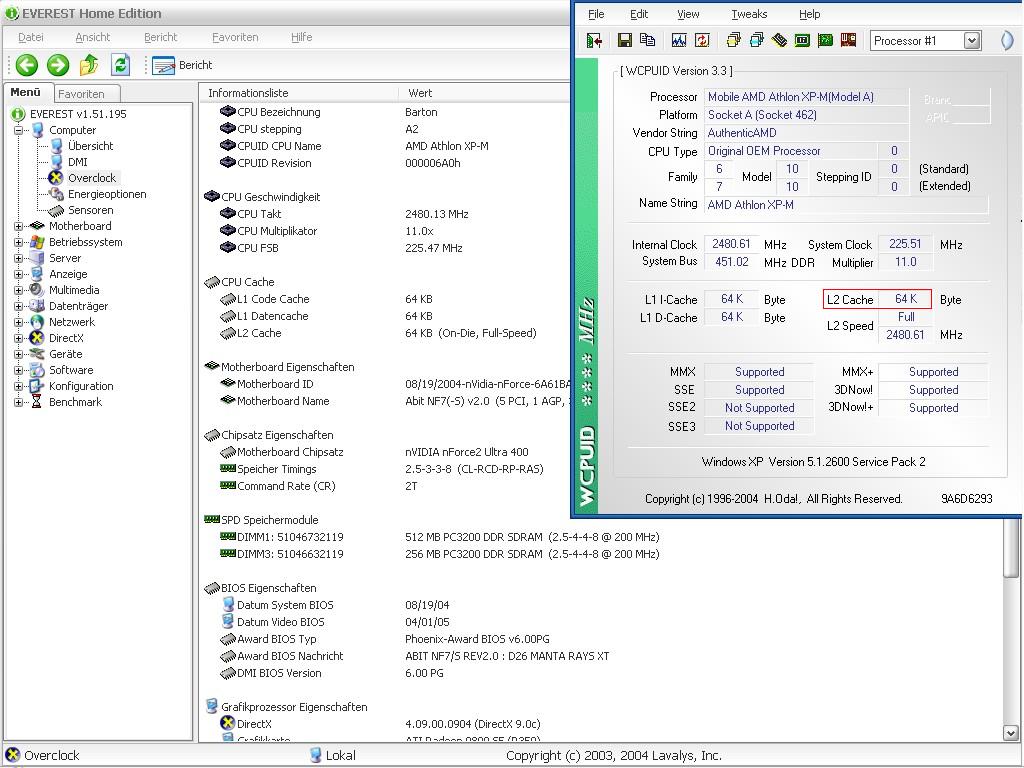This screenshot has height=768, width=1024.
Task: Select Übersicht under Computer
Action: pos(90,146)
